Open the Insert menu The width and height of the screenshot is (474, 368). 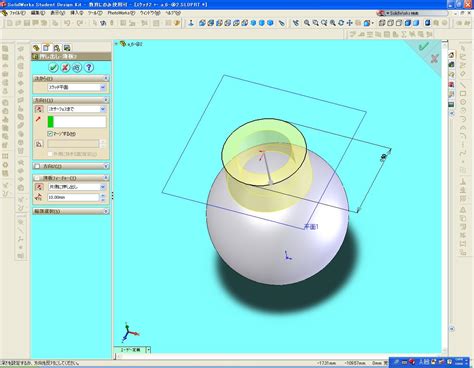click(x=77, y=13)
